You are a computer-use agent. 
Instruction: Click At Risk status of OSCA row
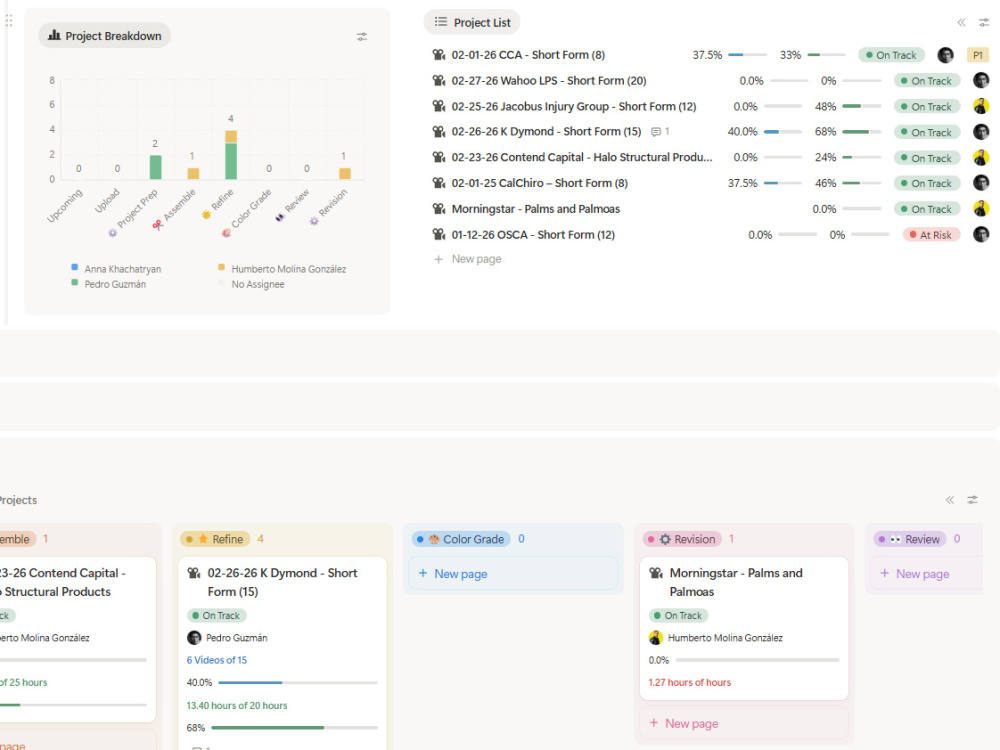[x=931, y=235]
